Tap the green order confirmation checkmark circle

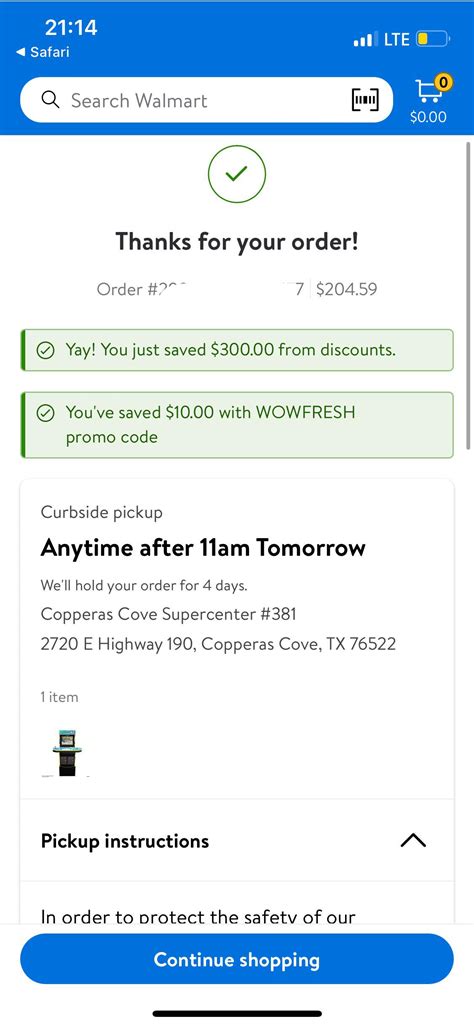236,174
